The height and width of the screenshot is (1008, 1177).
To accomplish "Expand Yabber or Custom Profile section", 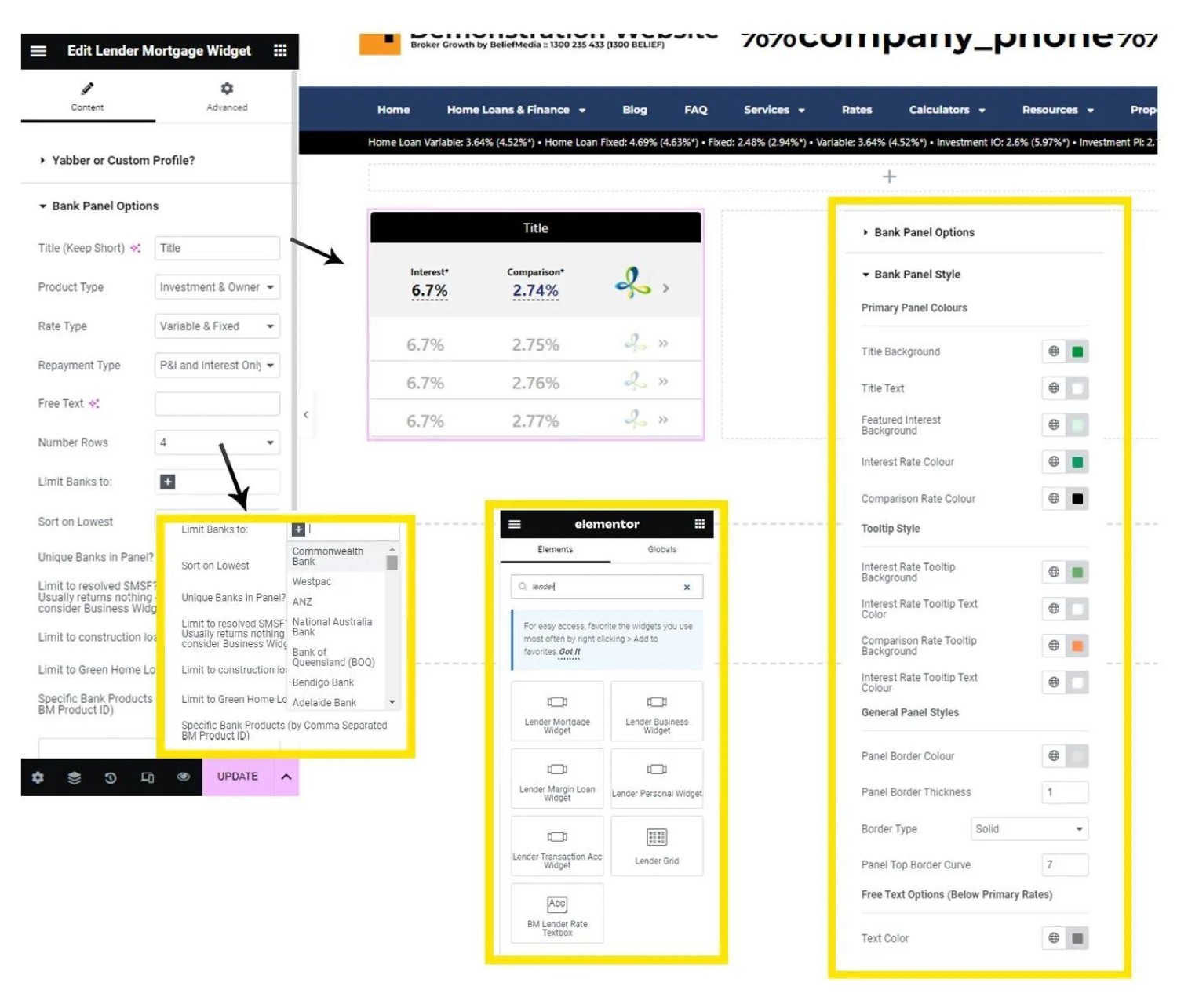I will pos(118,160).
